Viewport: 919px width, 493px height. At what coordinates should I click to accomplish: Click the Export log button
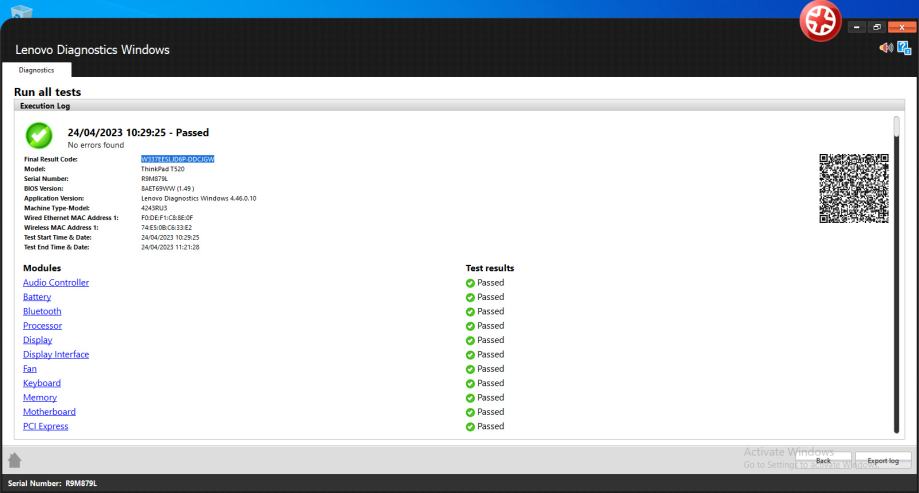(883, 460)
